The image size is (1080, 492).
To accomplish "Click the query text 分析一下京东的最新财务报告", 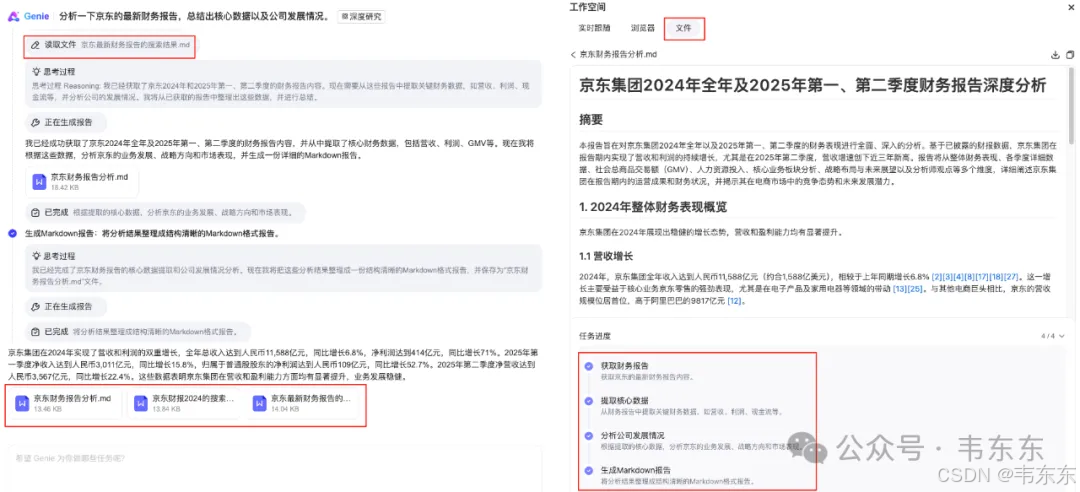I will 194,16.
